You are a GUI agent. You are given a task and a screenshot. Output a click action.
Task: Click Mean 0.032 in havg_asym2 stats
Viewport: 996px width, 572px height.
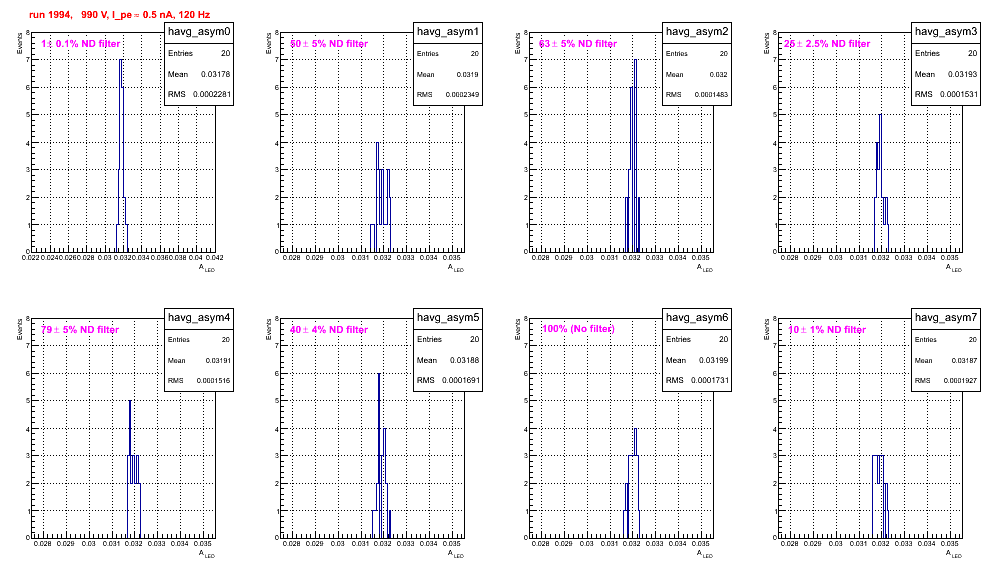697,74
